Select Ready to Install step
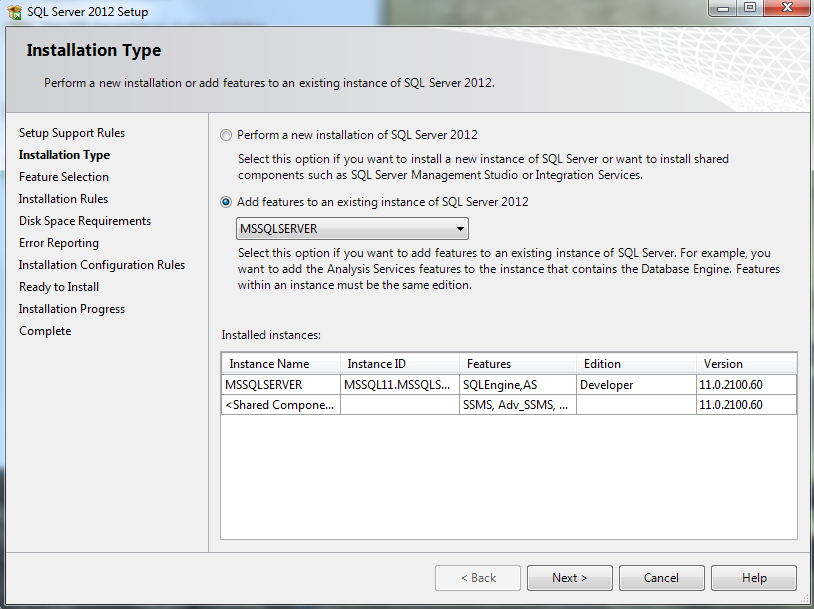 click(59, 287)
